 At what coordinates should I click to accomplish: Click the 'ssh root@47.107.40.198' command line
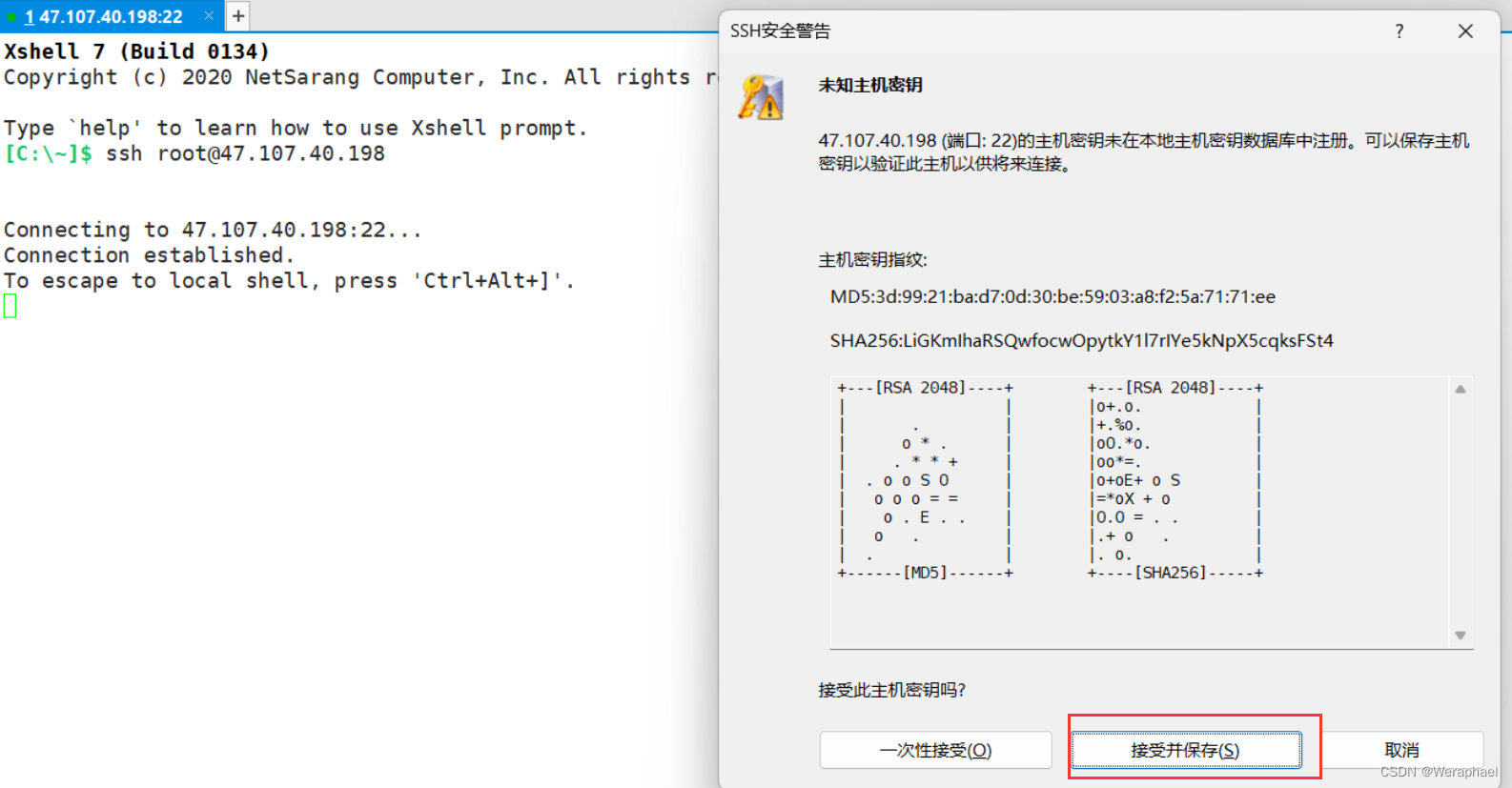pyautogui.click(x=194, y=153)
